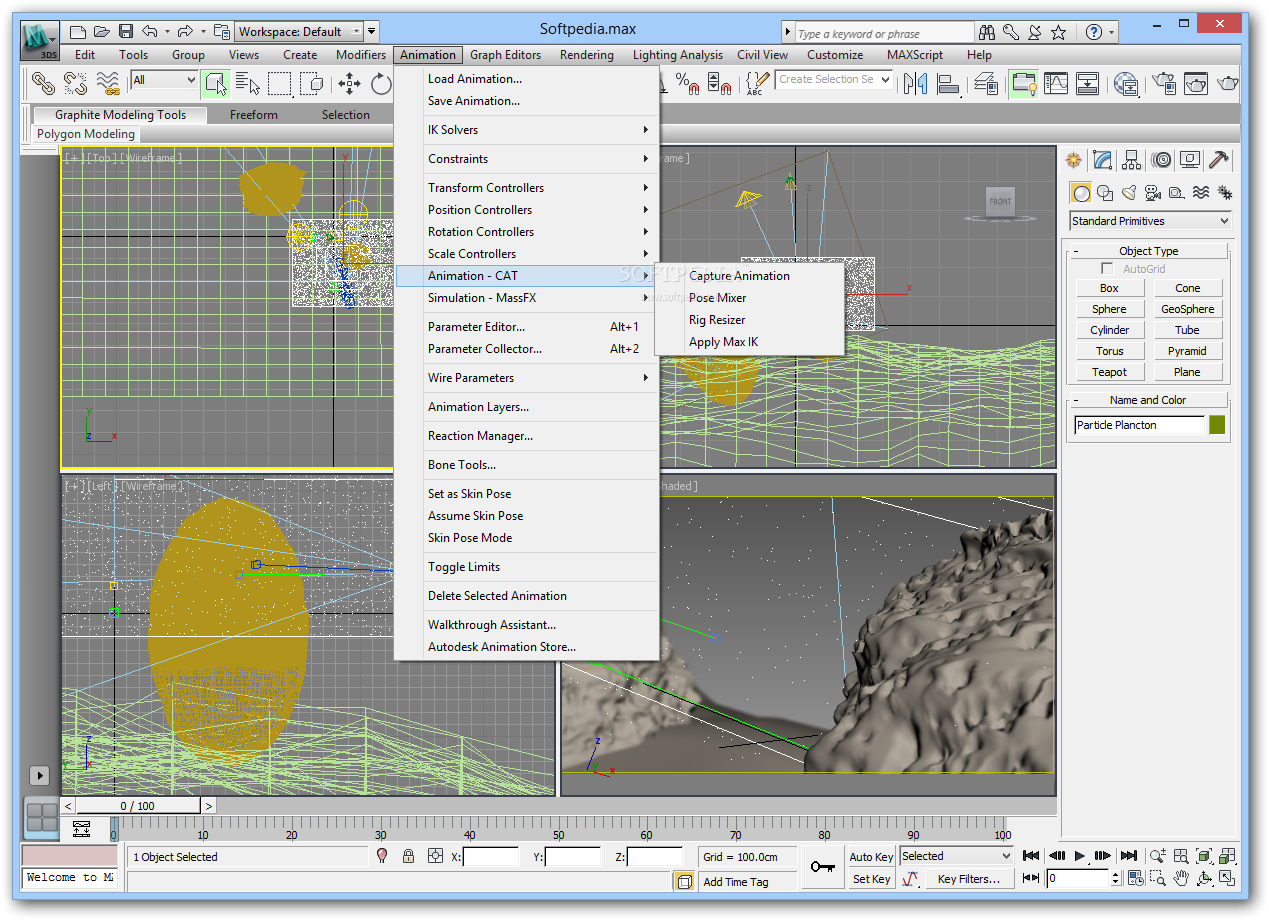1269x920 pixels.
Task: Select the Lights category icon
Action: (x=1129, y=193)
